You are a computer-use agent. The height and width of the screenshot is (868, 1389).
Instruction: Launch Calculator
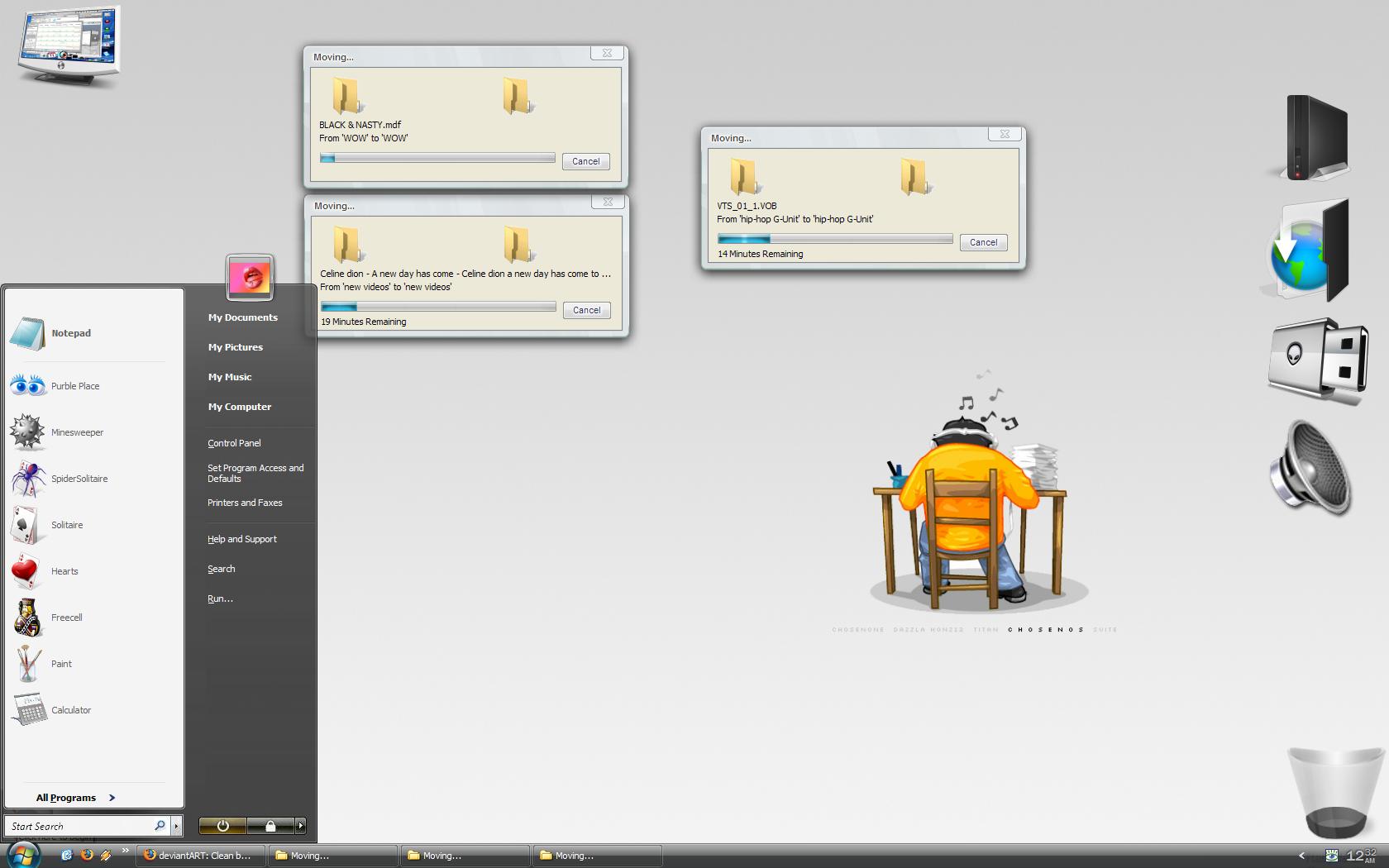pyautogui.click(x=70, y=709)
